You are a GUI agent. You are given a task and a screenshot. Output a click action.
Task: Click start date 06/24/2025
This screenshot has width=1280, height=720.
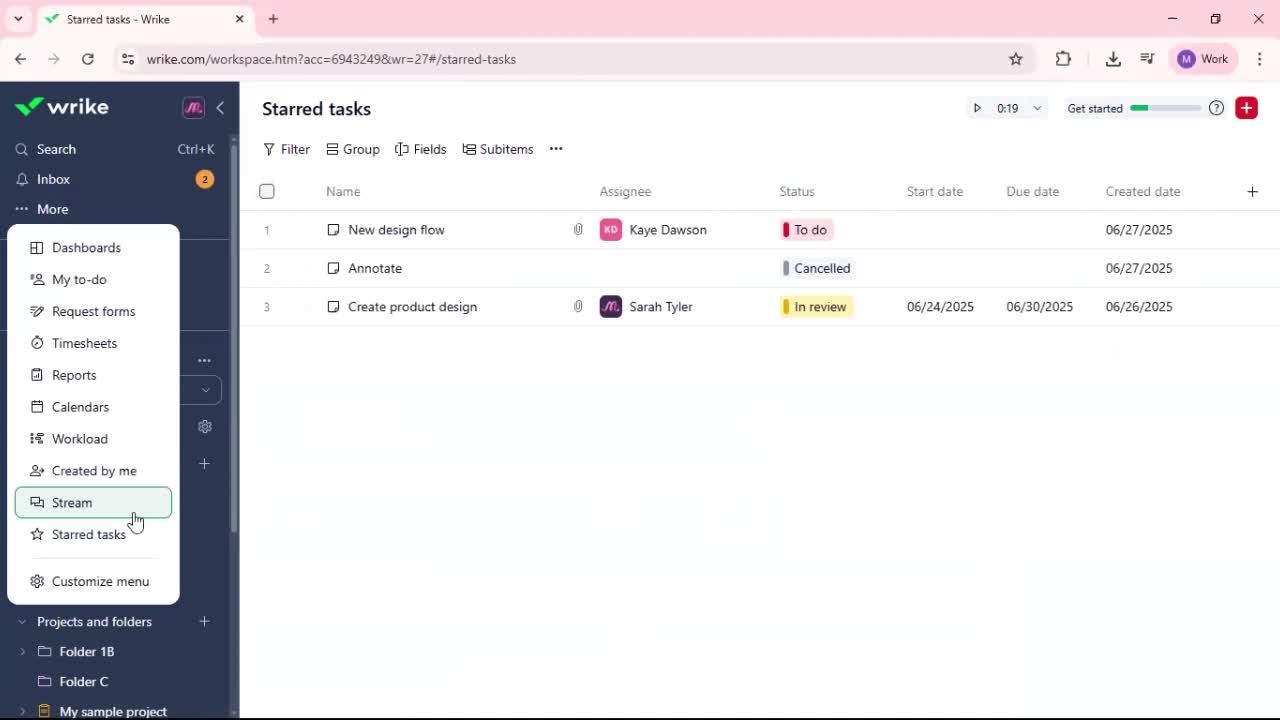[x=940, y=307]
